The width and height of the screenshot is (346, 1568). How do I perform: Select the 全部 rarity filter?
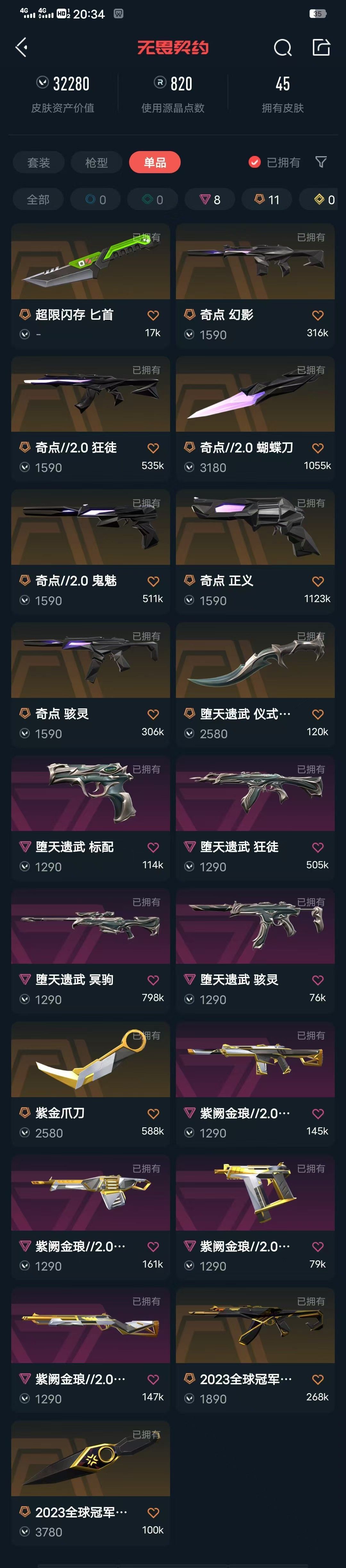(38, 200)
